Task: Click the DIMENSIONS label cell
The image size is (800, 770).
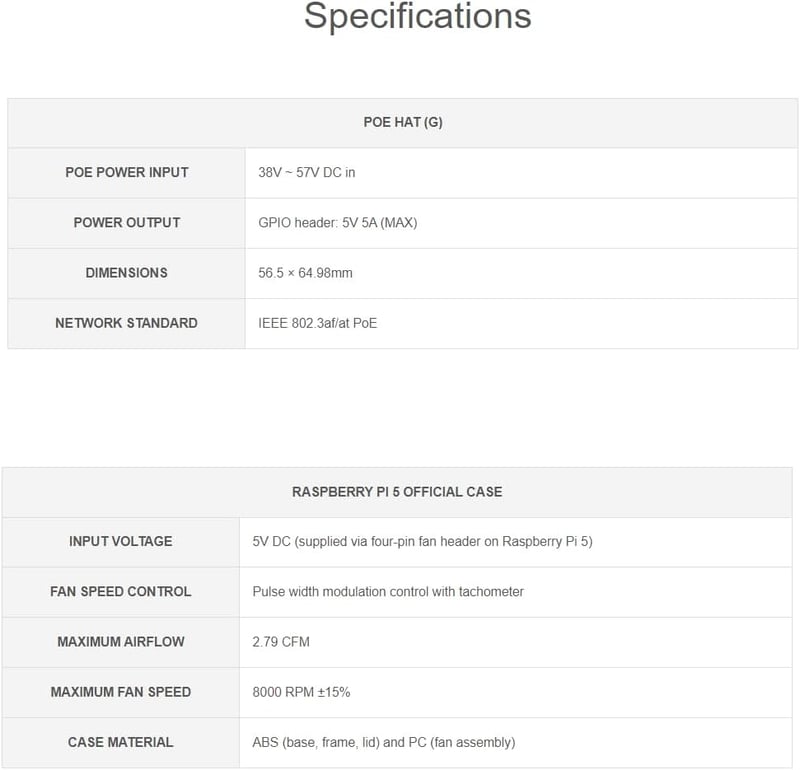Action: point(127,273)
